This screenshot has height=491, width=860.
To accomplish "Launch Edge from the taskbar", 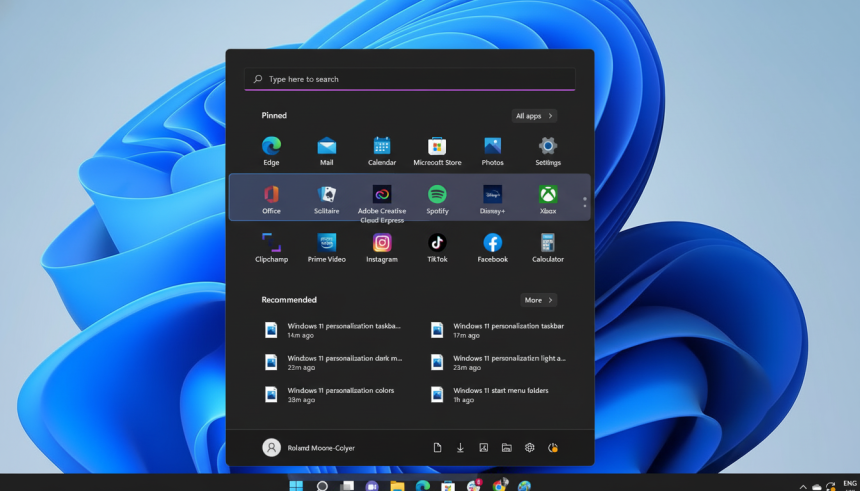I will (422, 486).
